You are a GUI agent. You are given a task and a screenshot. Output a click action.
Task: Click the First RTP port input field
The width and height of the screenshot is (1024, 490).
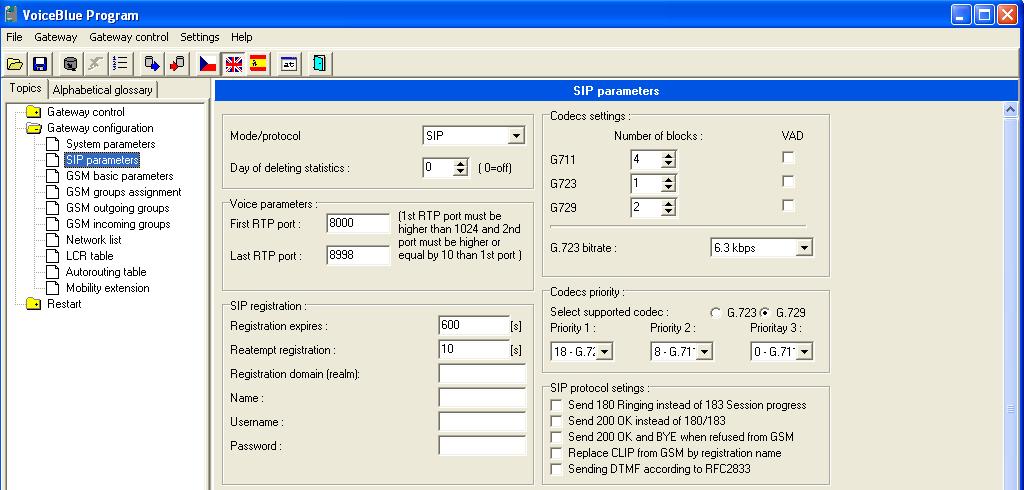click(358, 224)
